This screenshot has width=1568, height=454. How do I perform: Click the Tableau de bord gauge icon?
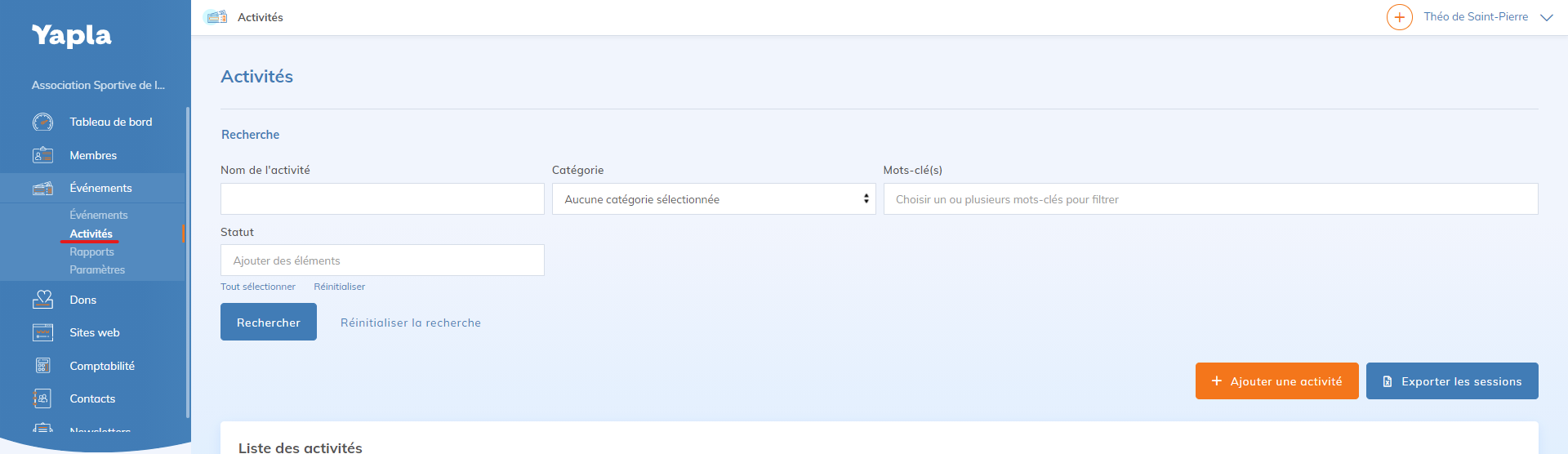click(42, 122)
